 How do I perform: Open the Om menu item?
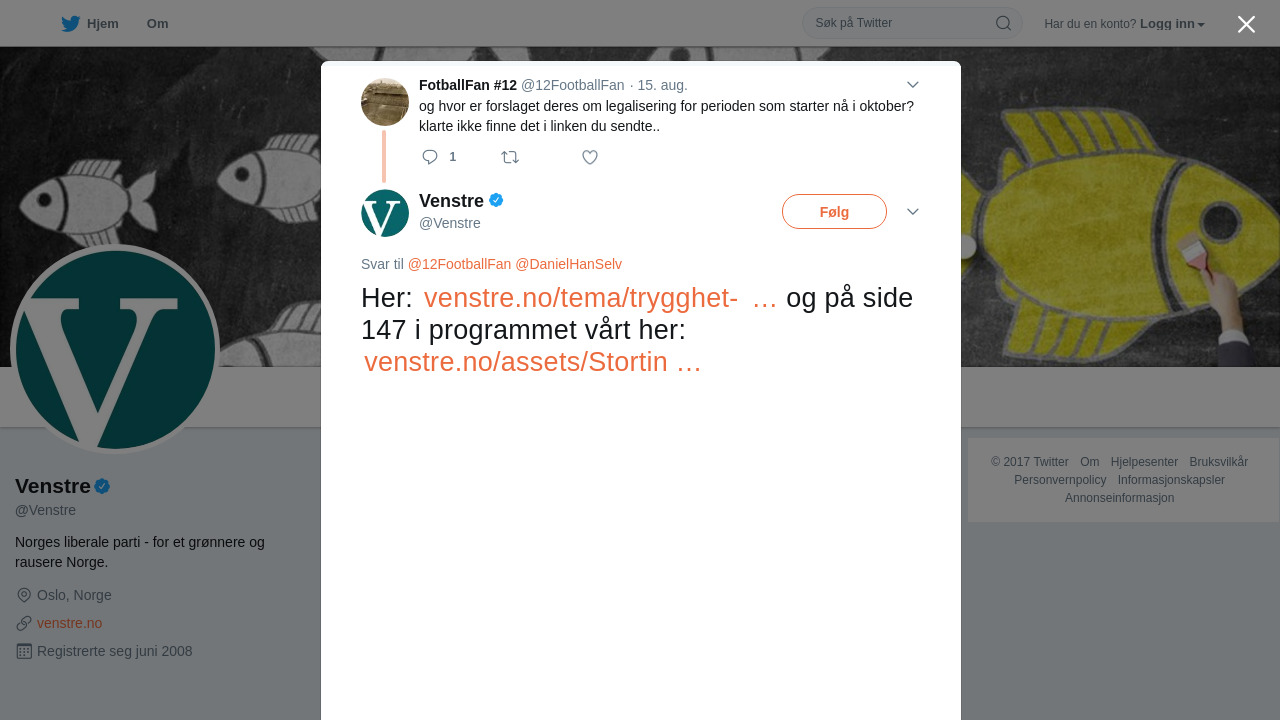(x=157, y=24)
